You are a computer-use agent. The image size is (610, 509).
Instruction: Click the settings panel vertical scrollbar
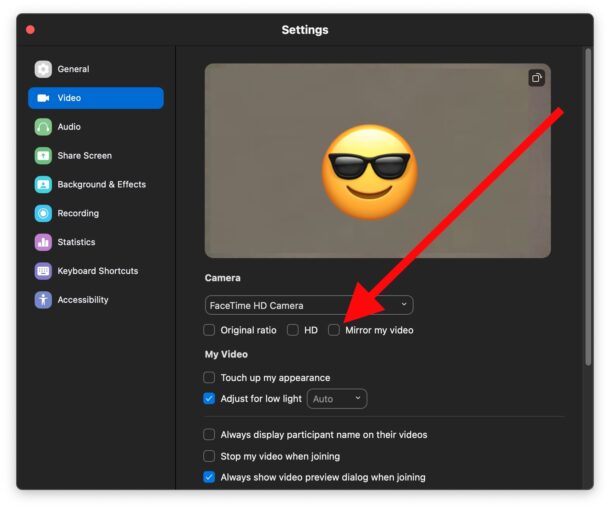click(x=588, y=200)
